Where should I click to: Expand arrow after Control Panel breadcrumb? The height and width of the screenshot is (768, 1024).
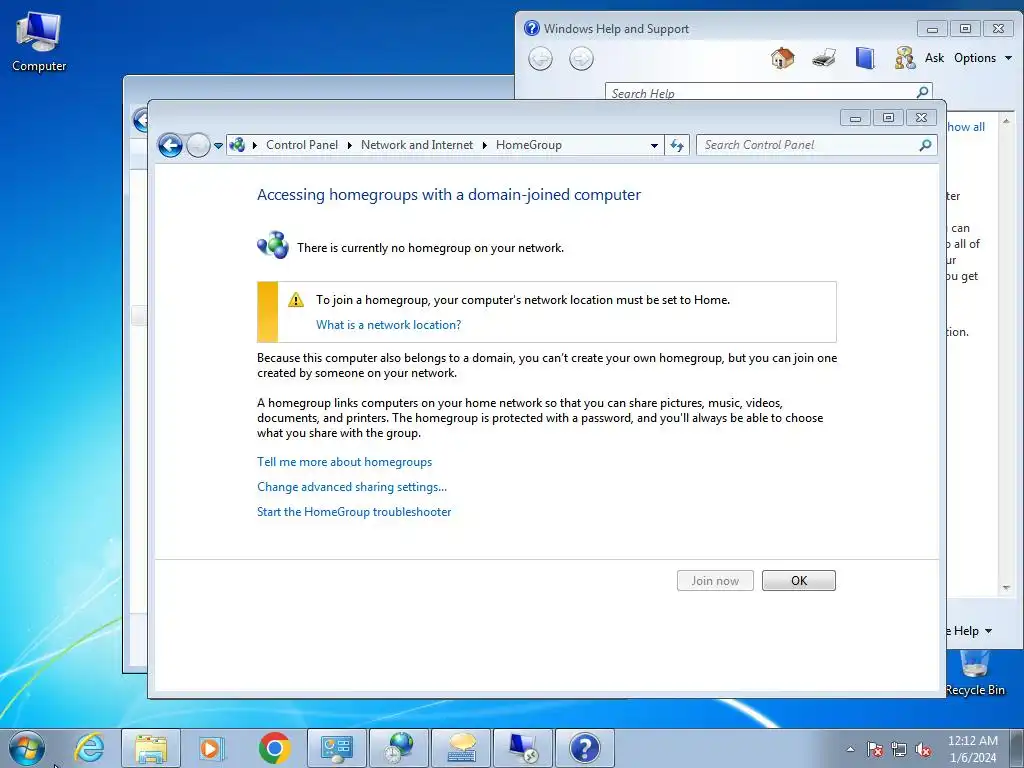349,145
